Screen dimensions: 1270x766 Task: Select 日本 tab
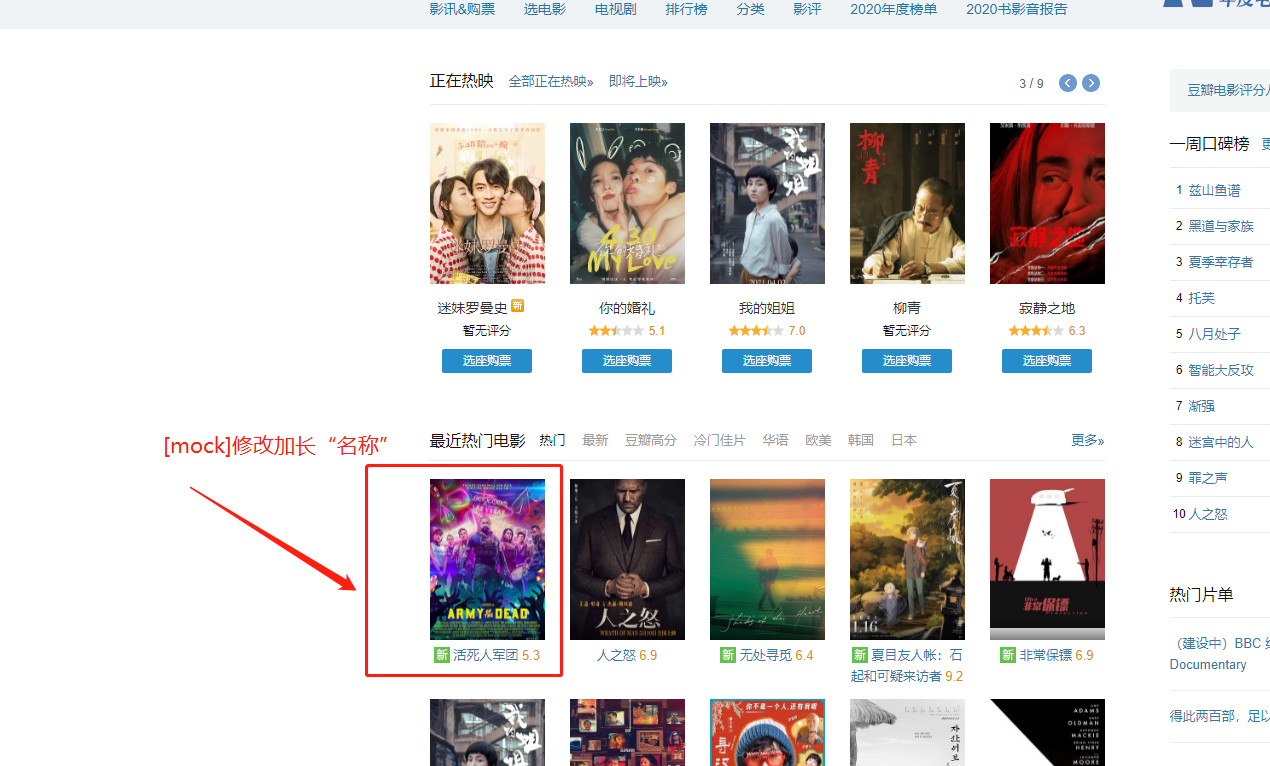coord(904,440)
